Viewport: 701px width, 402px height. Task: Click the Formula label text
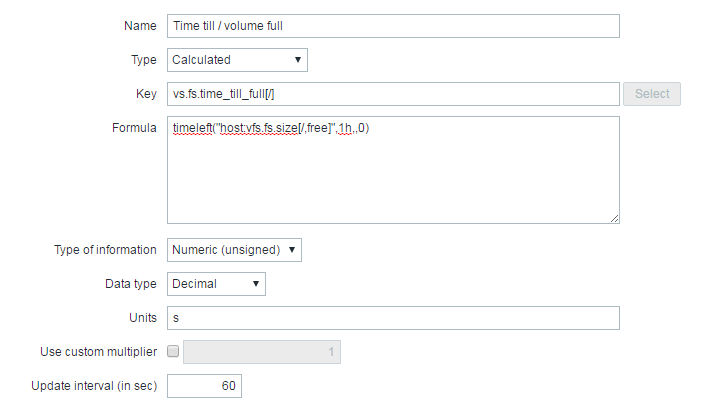point(134,128)
